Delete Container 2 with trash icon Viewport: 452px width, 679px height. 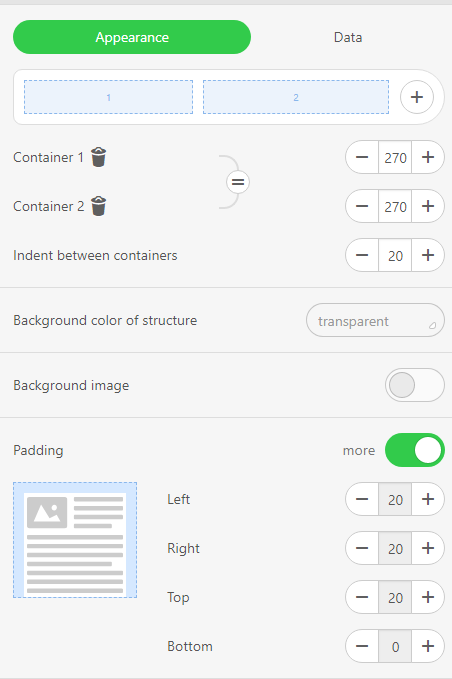(98, 206)
